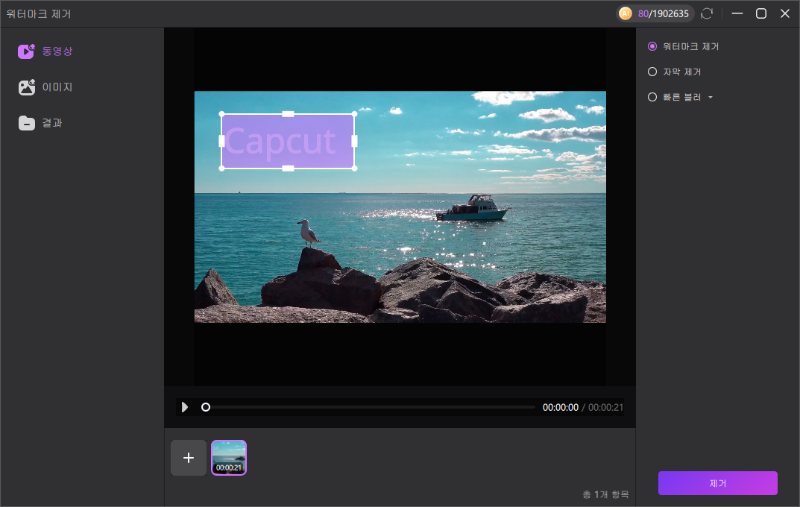Maximize the 워터마크 제거 window

coord(761,14)
